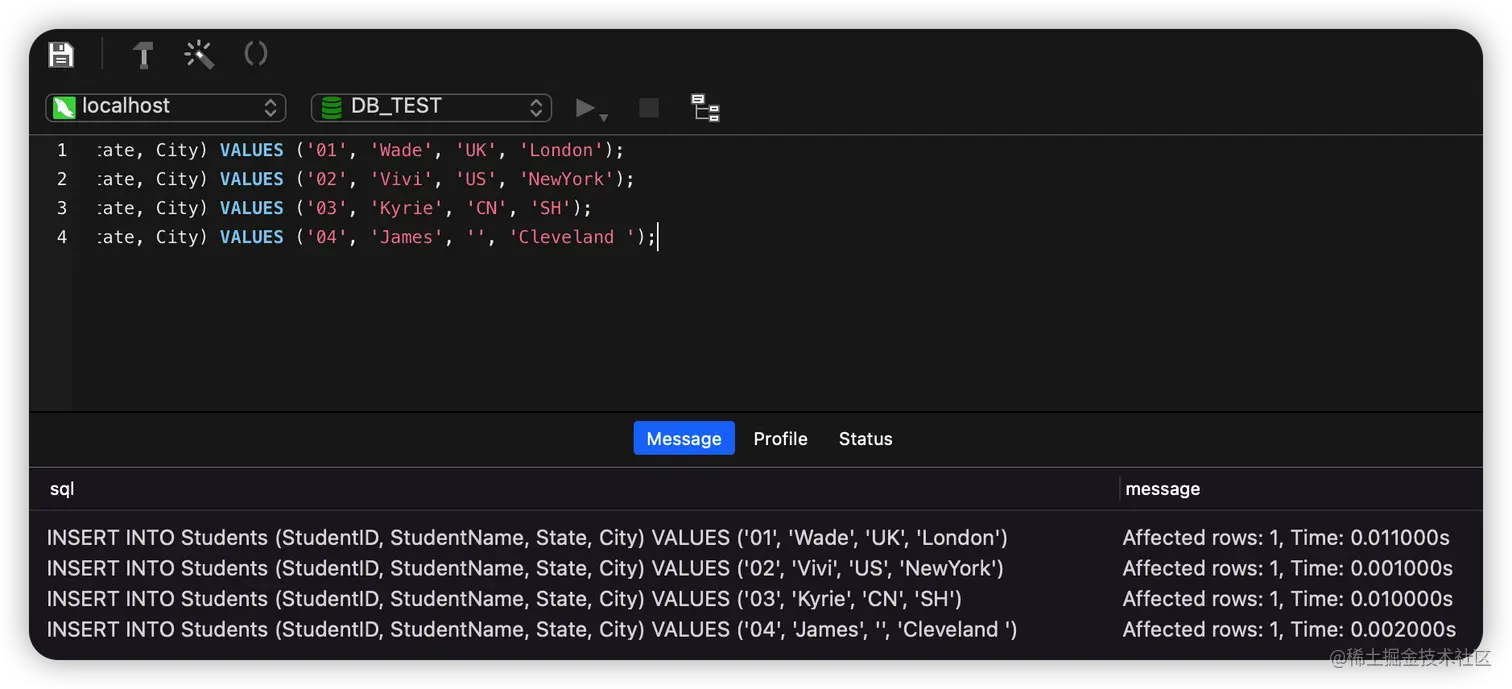Click the message 'Time: 0.010000s'
Screen dimensions: 1512x689
coord(1372,598)
